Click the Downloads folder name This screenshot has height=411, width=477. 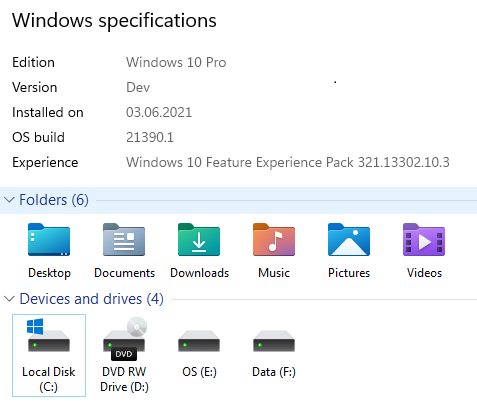click(x=200, y=273)
